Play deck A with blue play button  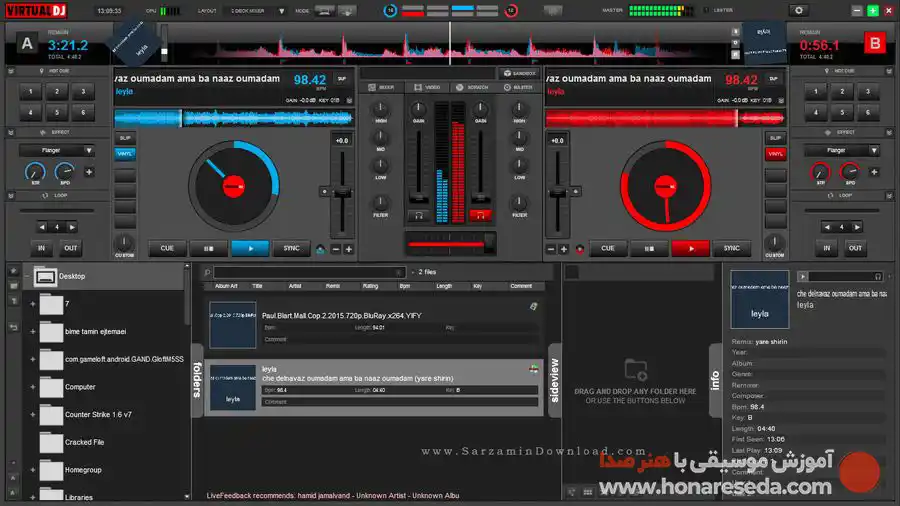pyautogui.click(x=250, y=248)
